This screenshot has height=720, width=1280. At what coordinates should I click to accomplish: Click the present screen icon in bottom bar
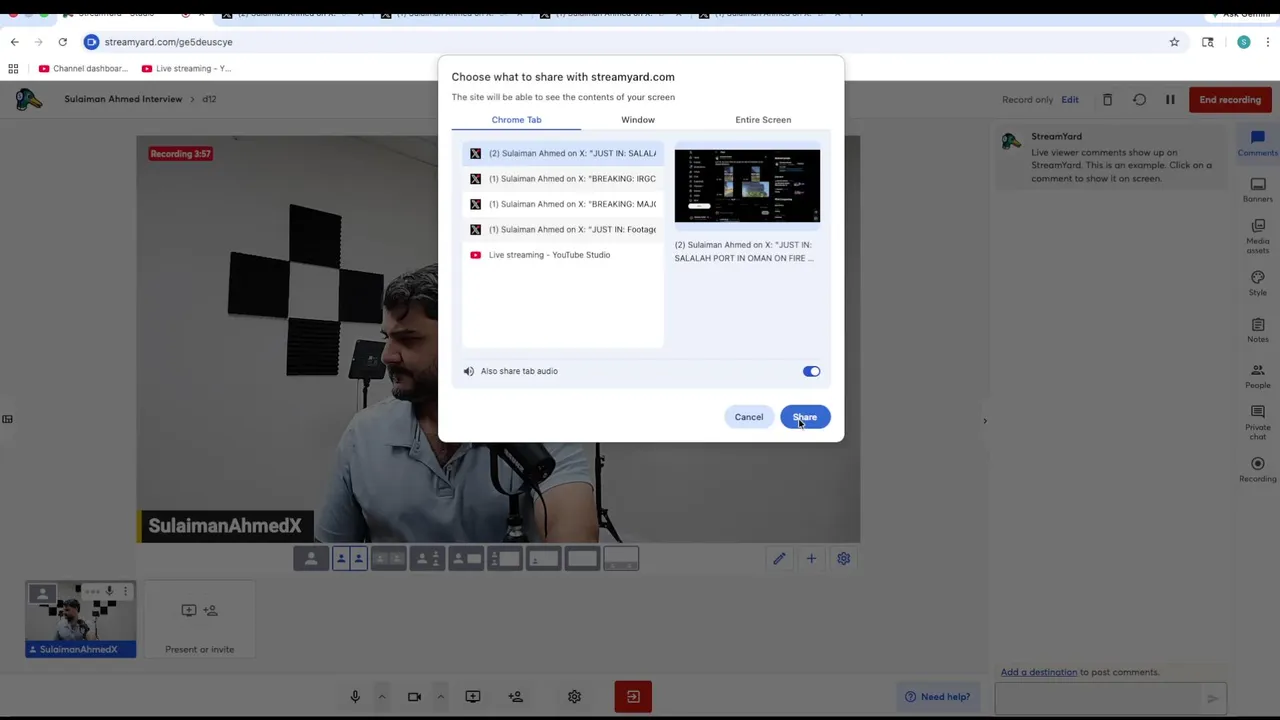tap(473, 697)
